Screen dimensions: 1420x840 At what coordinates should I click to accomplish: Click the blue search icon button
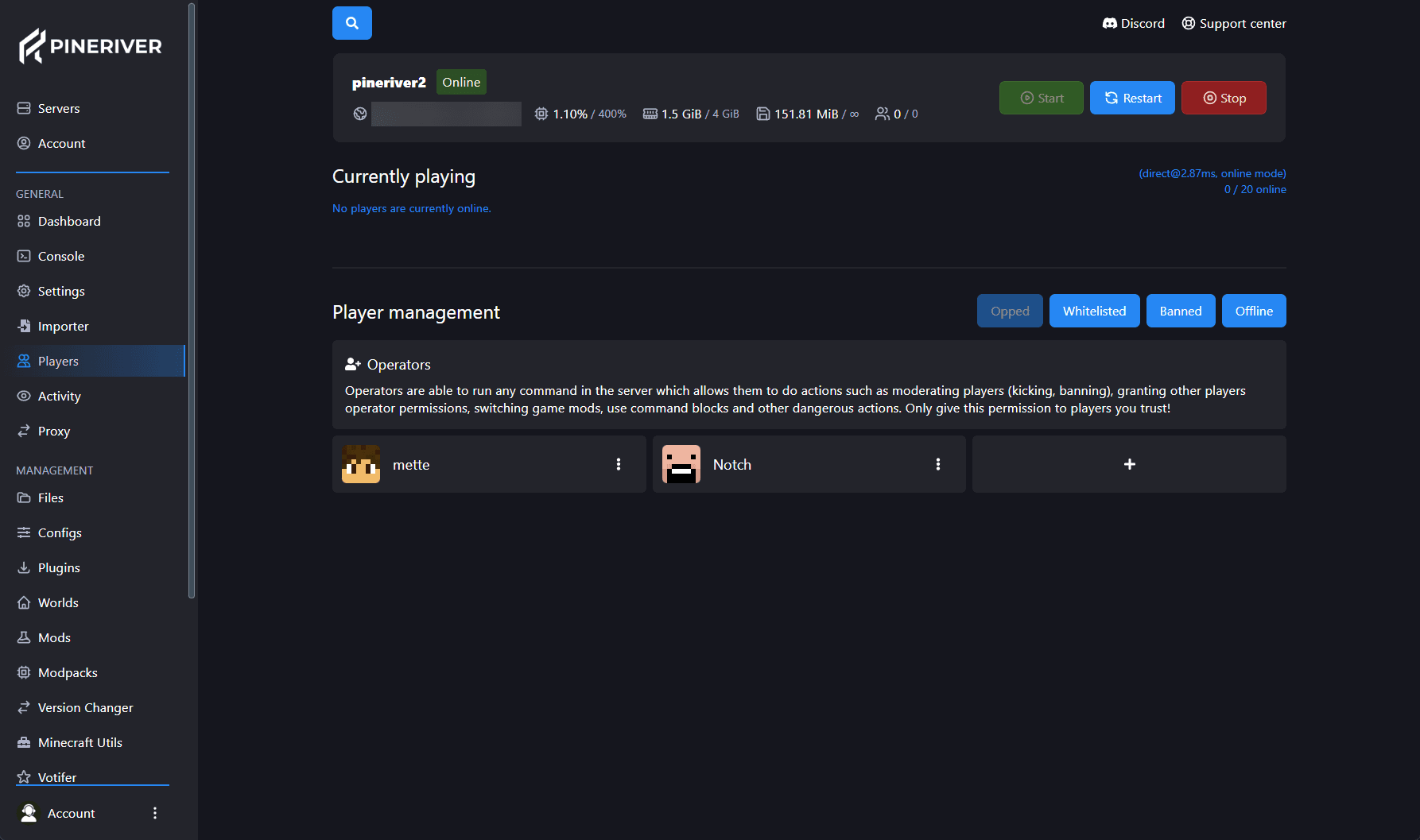click(351, 23)
